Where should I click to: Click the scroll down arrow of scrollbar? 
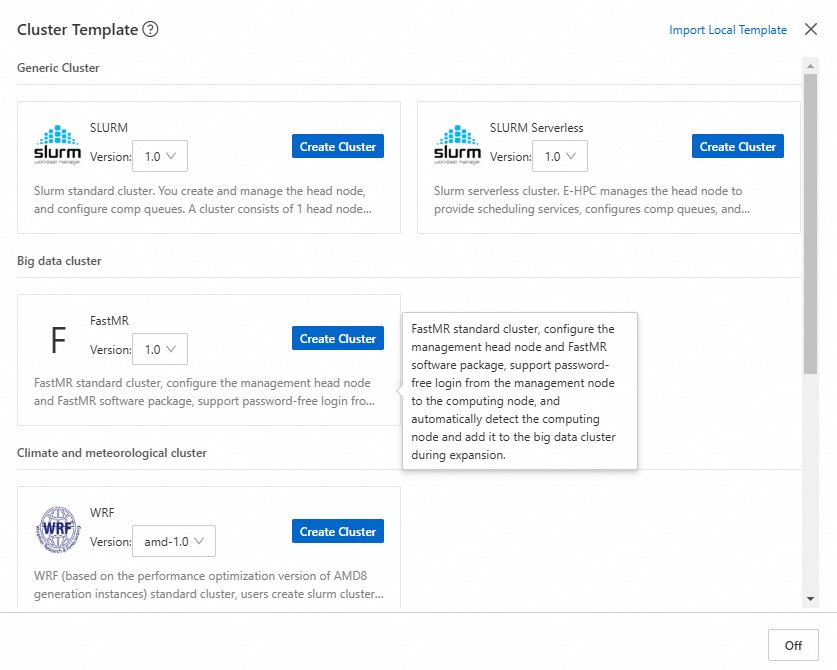click(x=810, y=598)
